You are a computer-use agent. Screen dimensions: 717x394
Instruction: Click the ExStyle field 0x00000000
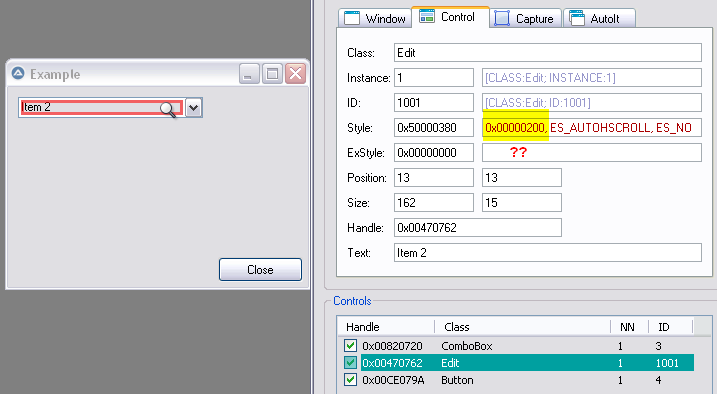[433, 153]
